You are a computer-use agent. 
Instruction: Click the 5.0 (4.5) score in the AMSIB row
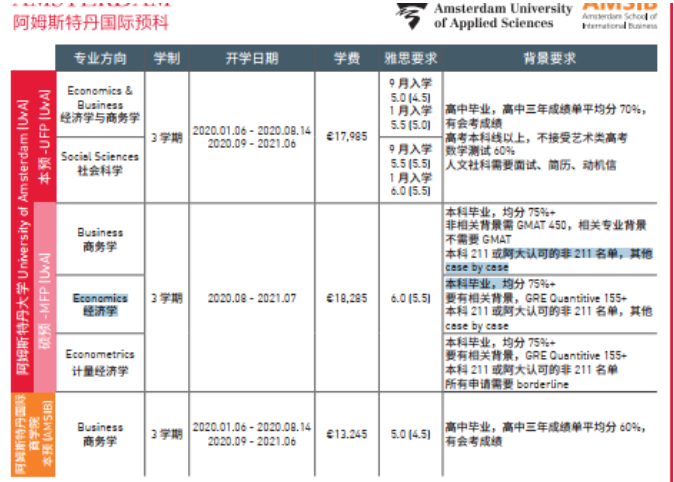(x=411, y=434)
